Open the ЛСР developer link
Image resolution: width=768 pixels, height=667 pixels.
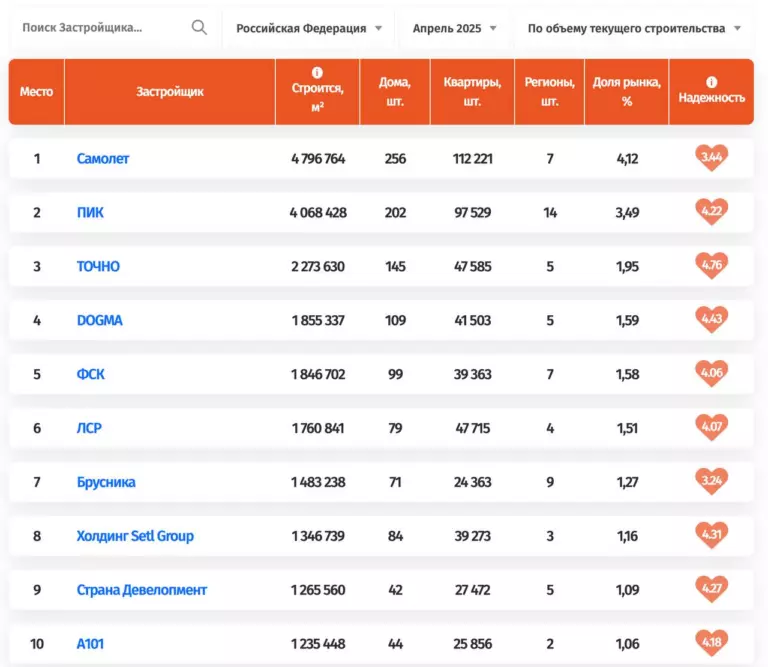pyautogui.click(x=89, y=428)
